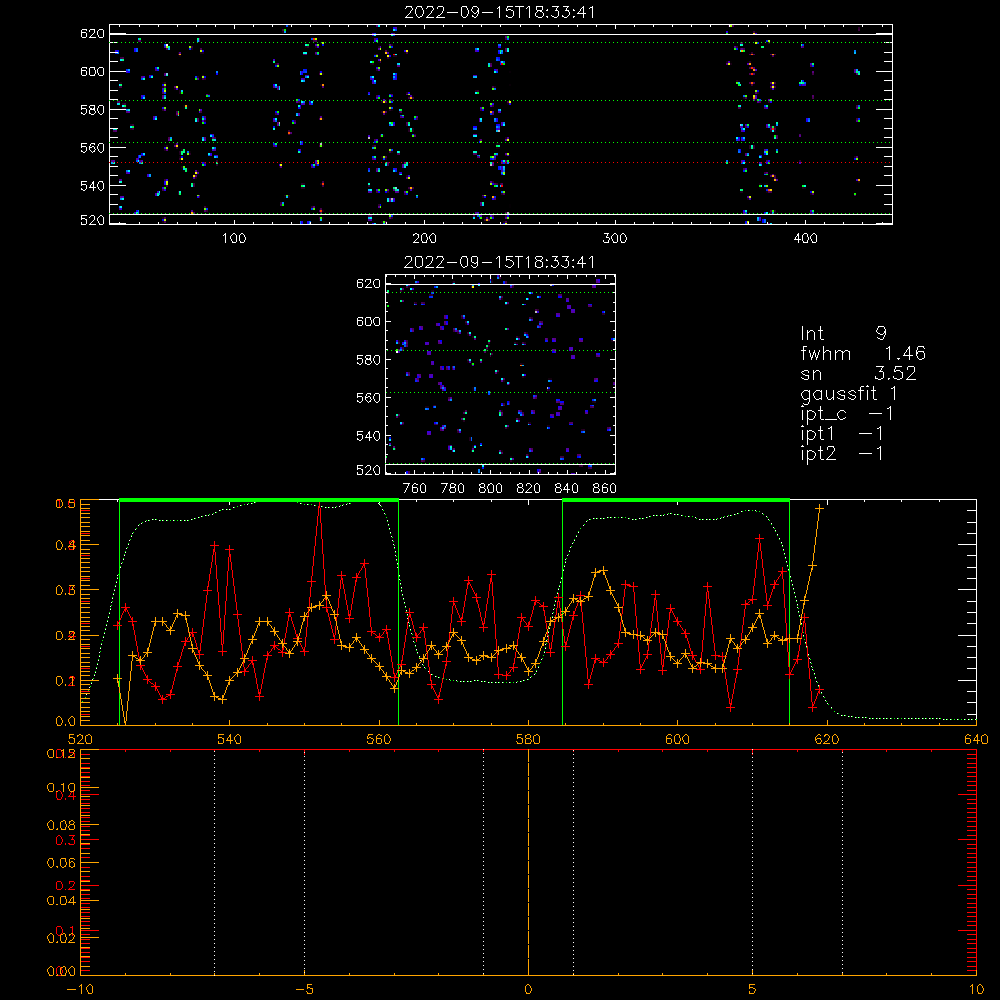Select x-axis label 300 under the top plot
Screen dimensions: 1000x1000
click(615, 239)
